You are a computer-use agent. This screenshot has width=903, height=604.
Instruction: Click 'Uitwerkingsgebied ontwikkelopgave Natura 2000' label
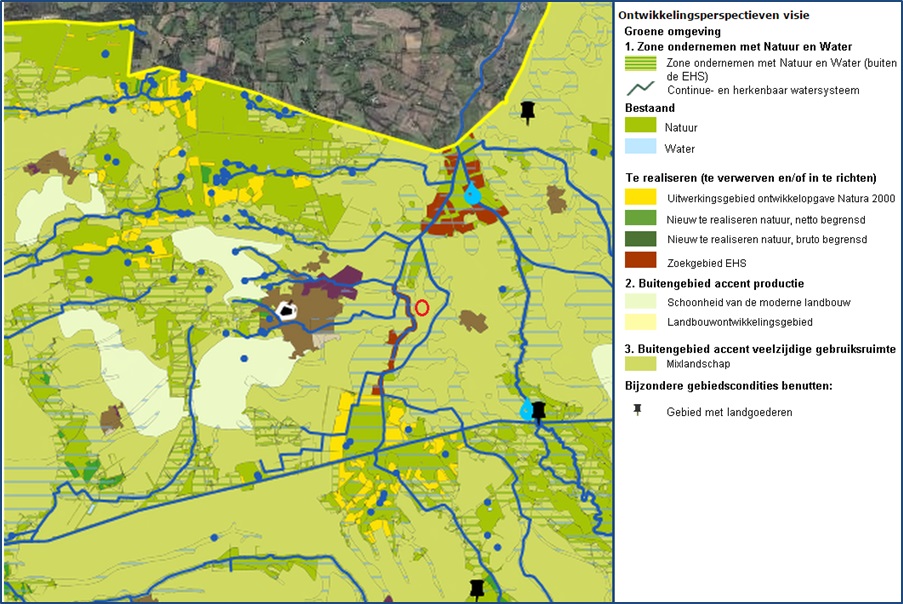tap(781, 199)
